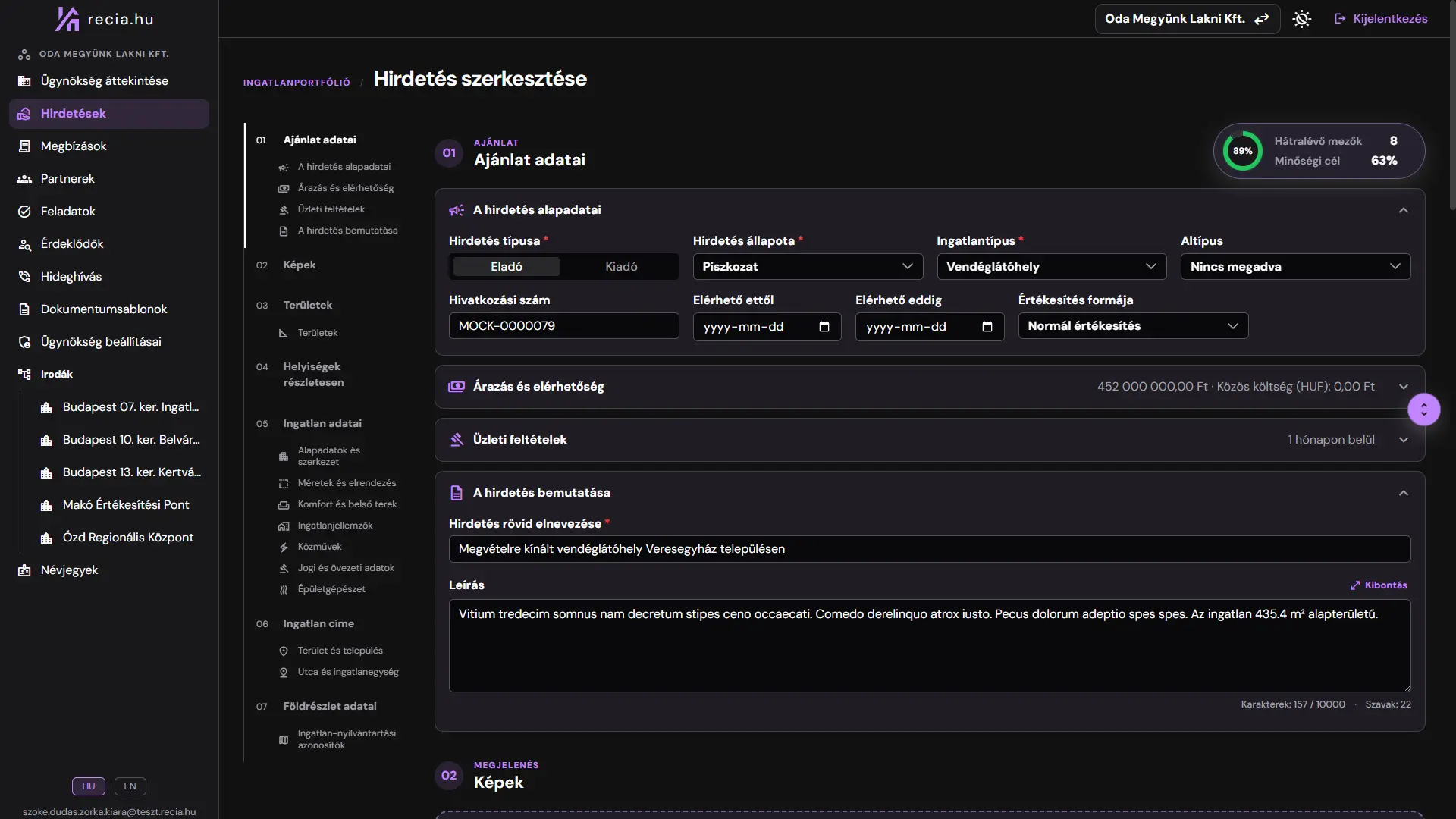Click the Érdeklődők person-search icon

pos(24,244)
